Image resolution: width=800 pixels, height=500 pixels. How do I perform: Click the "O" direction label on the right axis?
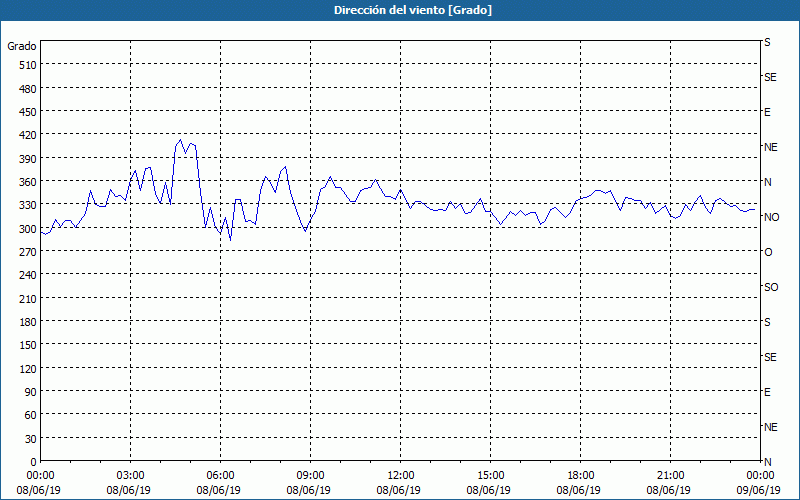(768, 252)
